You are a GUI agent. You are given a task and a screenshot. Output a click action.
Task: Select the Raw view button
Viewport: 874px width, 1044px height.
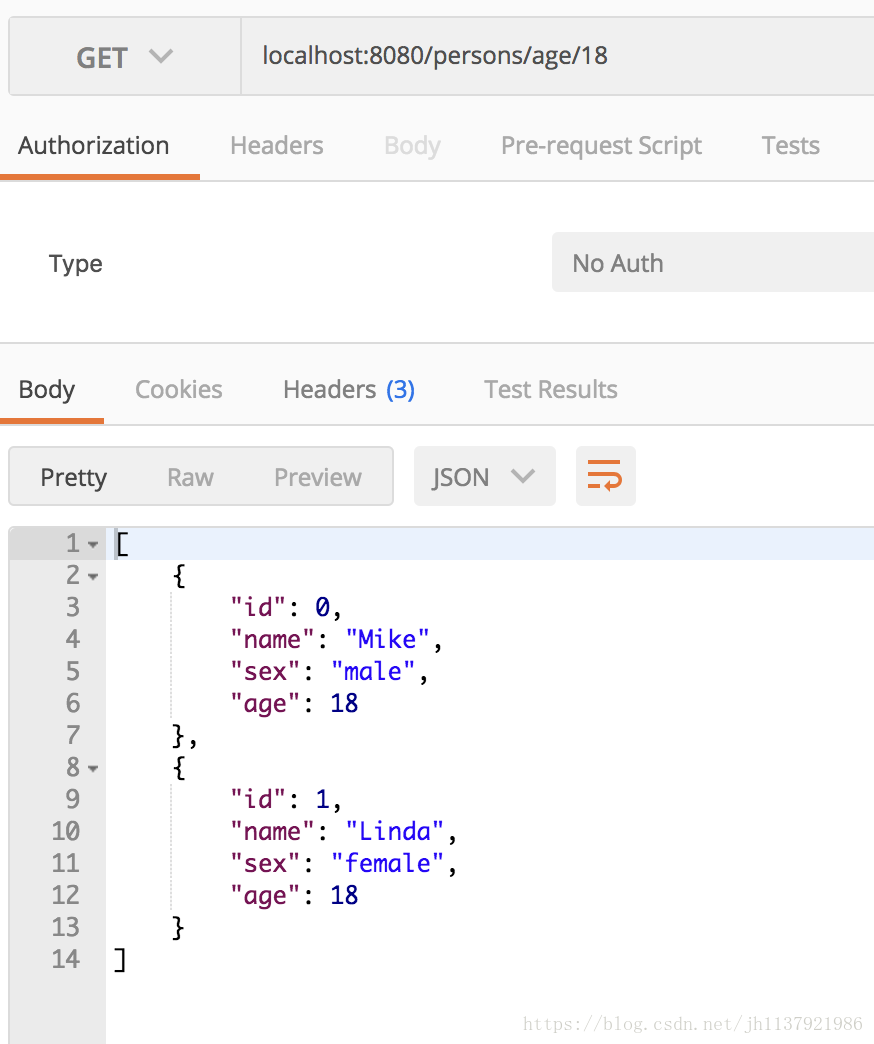click(x=190, y=477)
